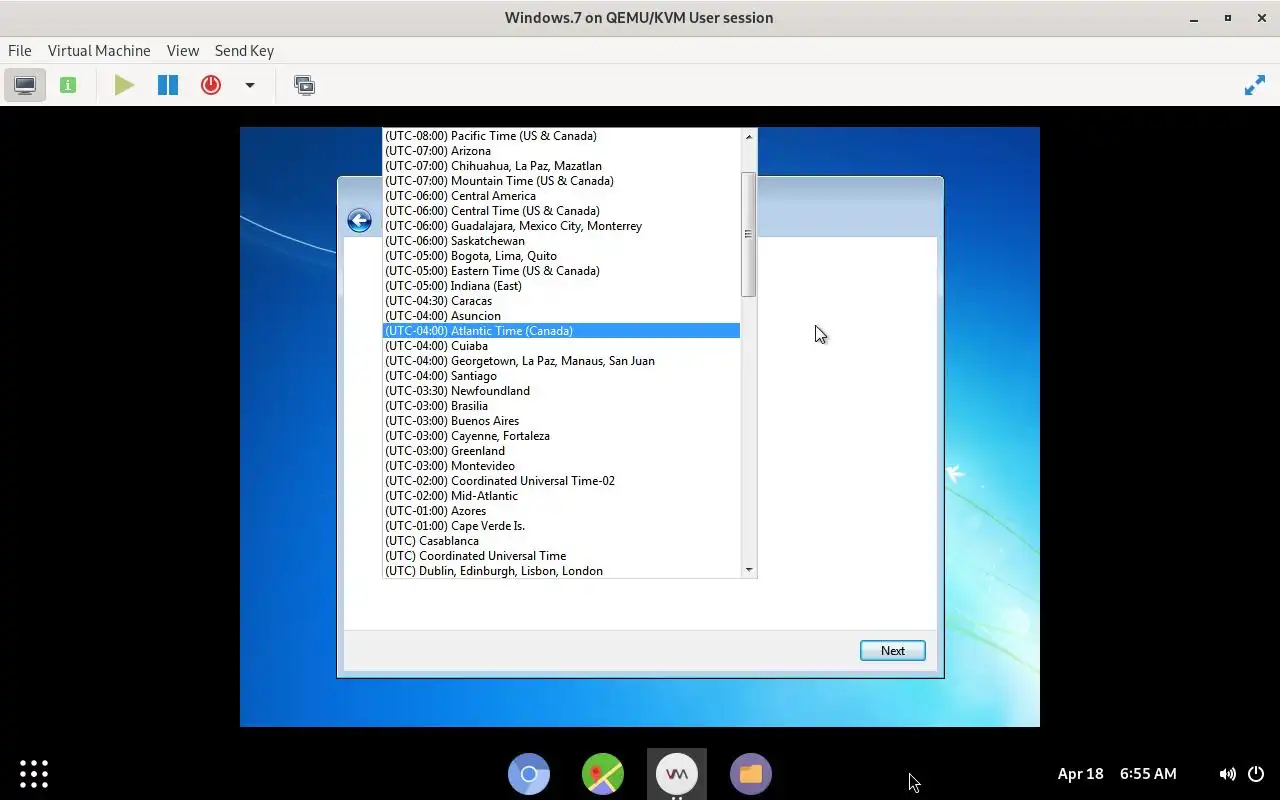Select Guadalajara, Mexico City, Monterrey
The width and height of the screenshot is (1280, 800).
(561, 225)
